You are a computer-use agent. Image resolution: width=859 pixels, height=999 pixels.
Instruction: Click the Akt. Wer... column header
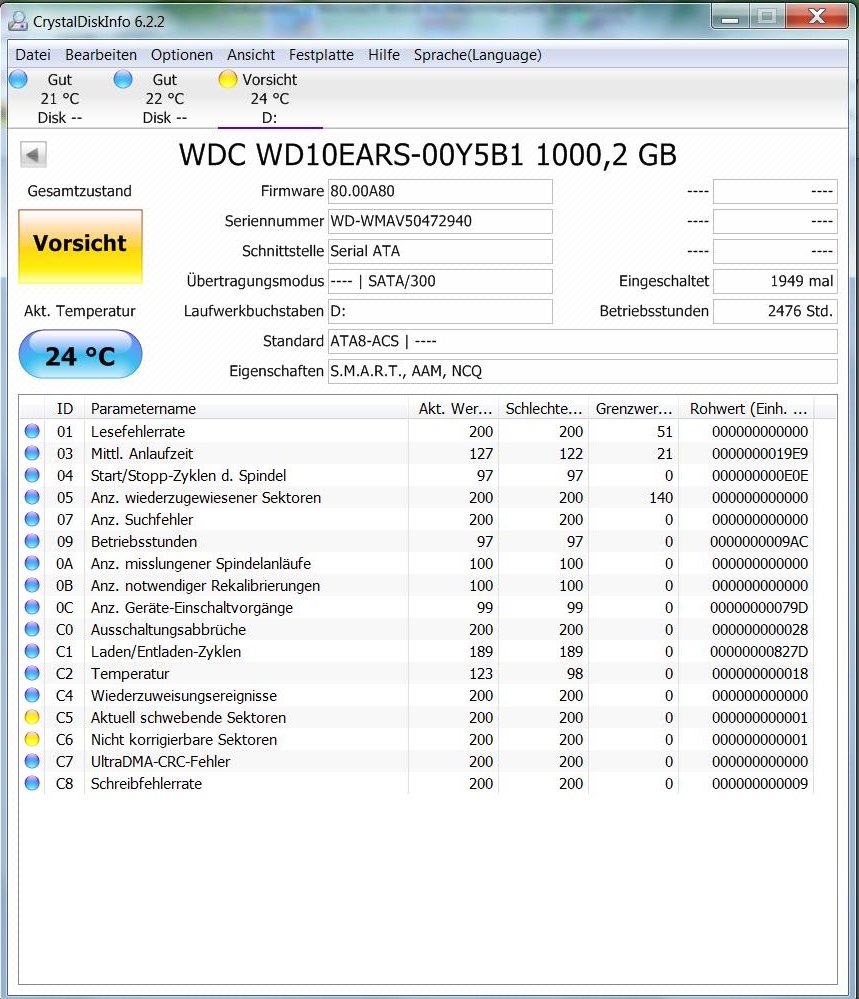pyautogui.click(x=454, y=408)
